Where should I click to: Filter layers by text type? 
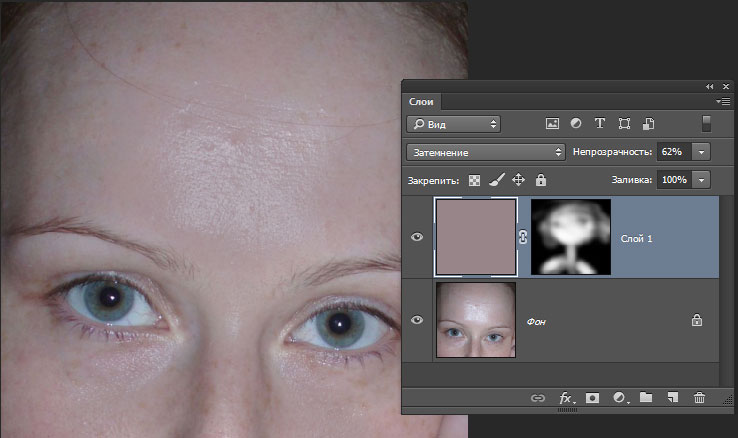(599, 124)
